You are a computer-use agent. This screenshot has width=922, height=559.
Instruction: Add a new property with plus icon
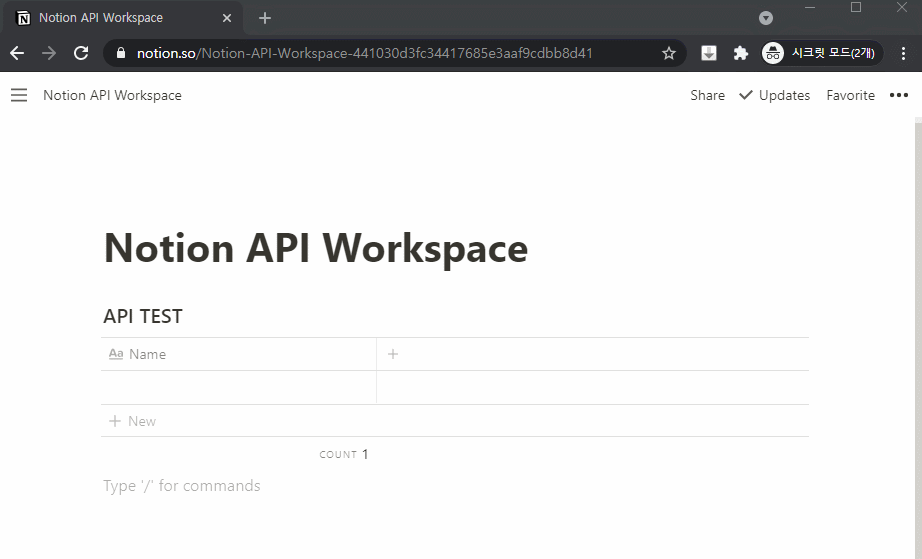pyautogui.click(x=393, y=354)
